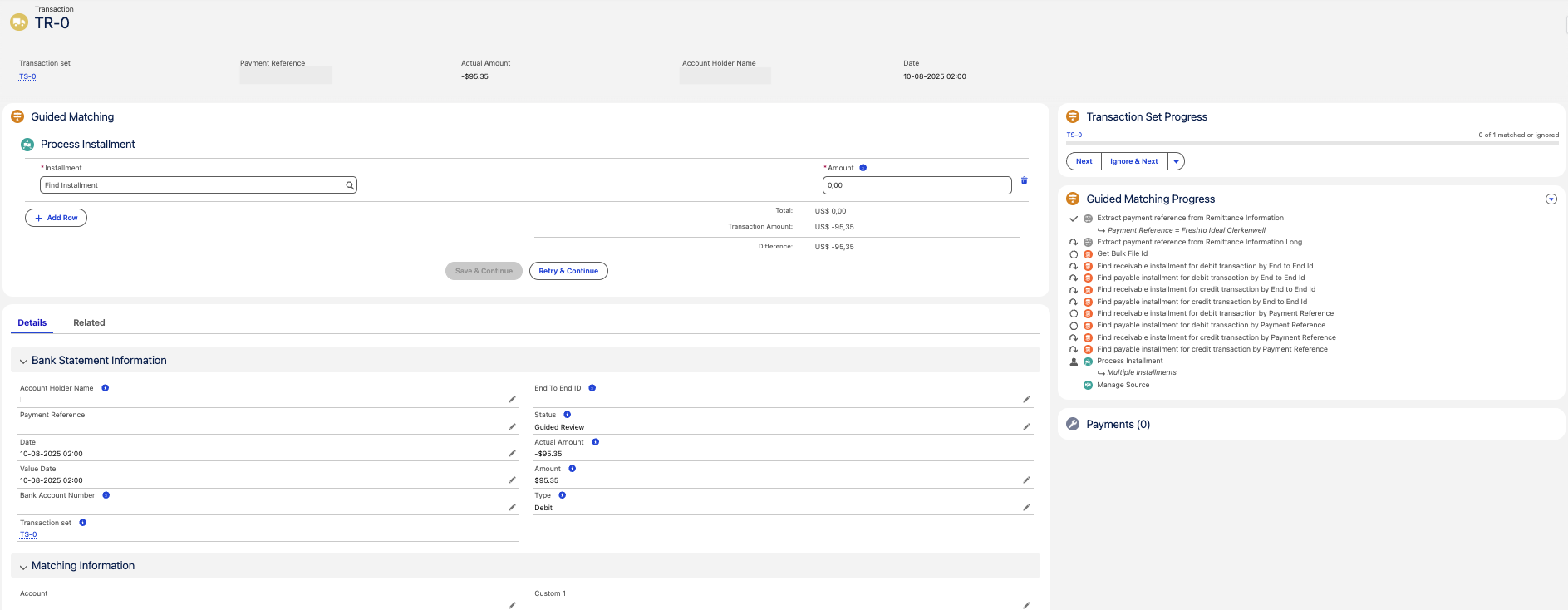Switch to the Related tab
This screenshot has height=610, width=1568.
coord(89,322)
